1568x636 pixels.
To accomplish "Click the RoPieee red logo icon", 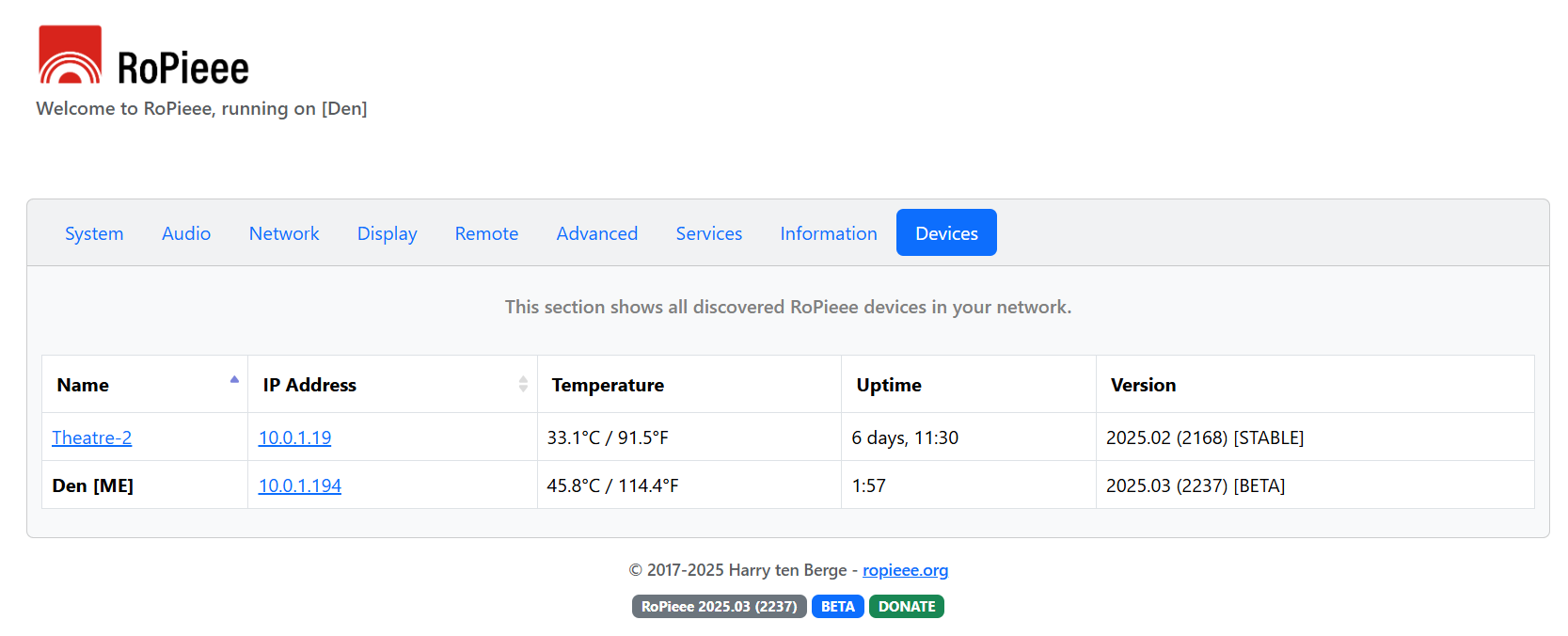I will (x=70, y=55).
